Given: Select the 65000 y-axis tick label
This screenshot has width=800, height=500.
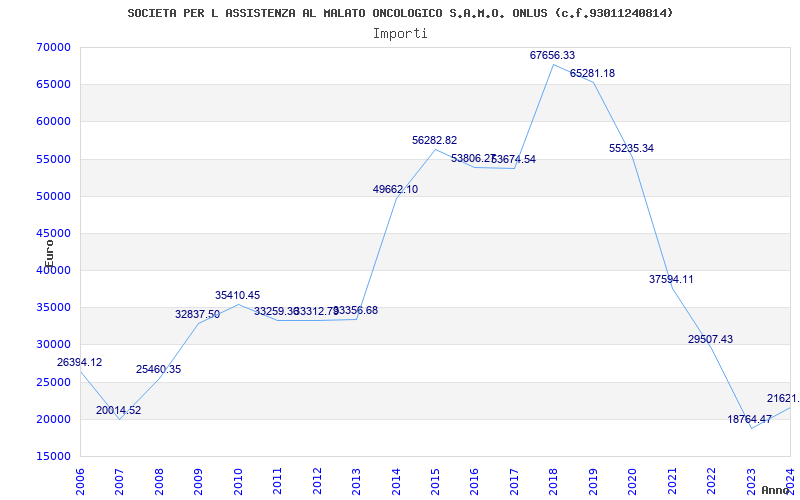Looking at the screenshot, I should (x=54, y=84).
